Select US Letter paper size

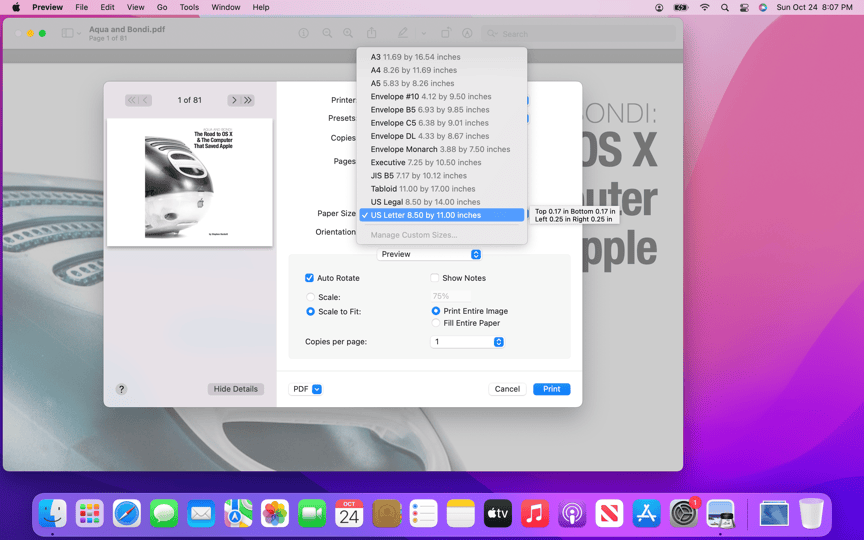pos(442,215)
